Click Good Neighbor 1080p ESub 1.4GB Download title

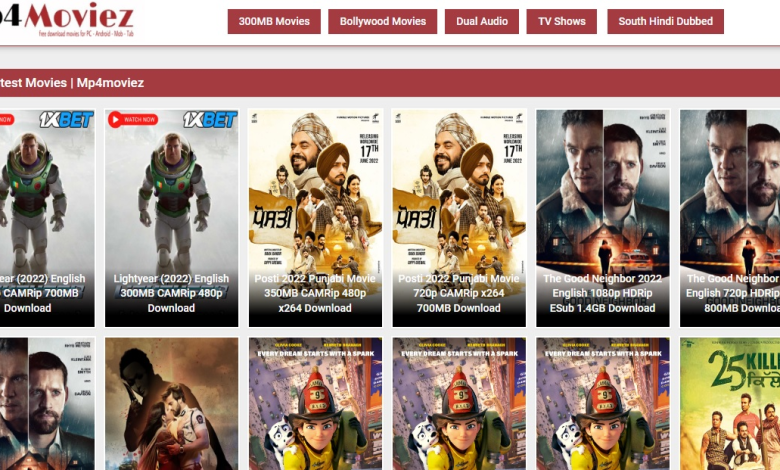click(x=602, y=293)
